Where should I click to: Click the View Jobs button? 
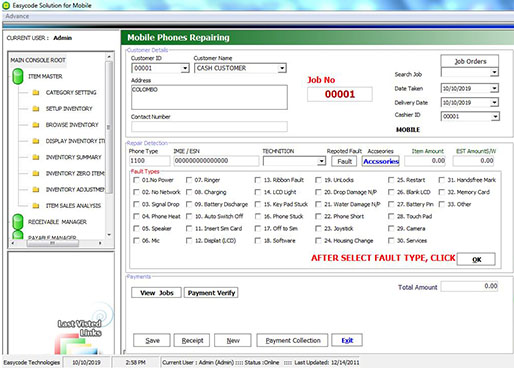(156, 293)
